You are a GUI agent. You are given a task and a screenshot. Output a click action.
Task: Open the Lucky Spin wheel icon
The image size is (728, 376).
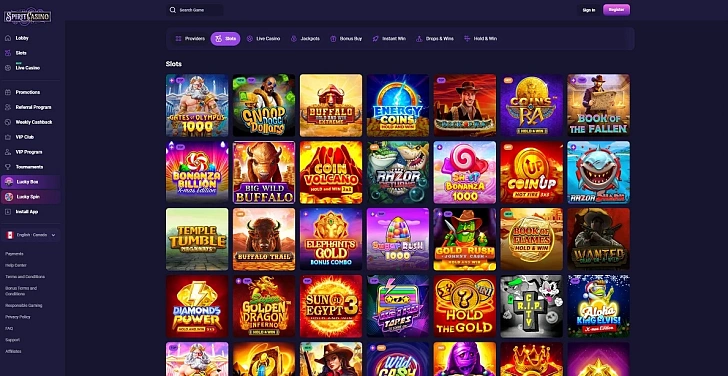(8, 197)
